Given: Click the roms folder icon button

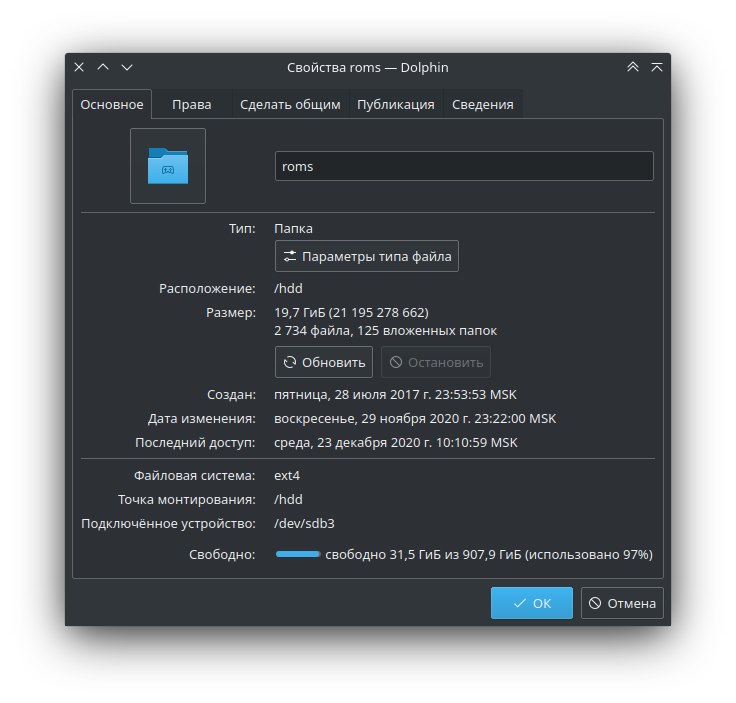Looking at the screenshot, I should point(168,166).
